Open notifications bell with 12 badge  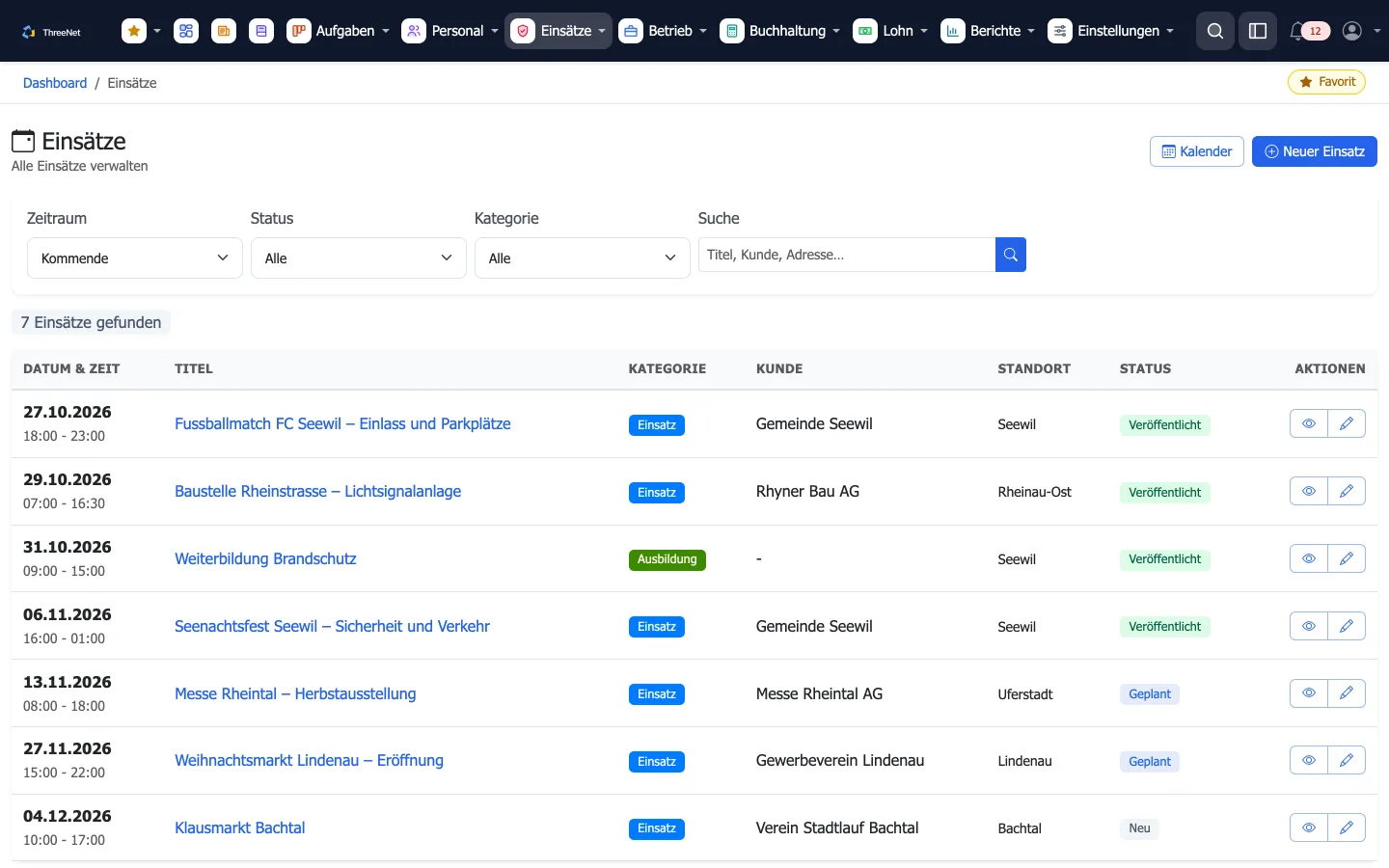click(1309, 31)
